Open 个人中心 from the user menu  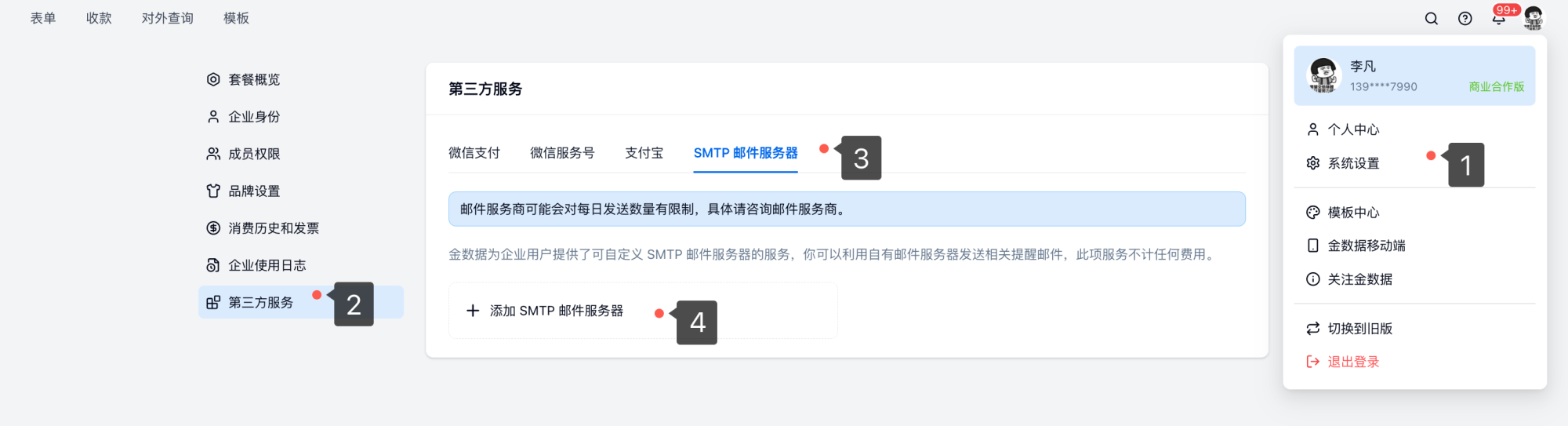tap(1353, 129)
